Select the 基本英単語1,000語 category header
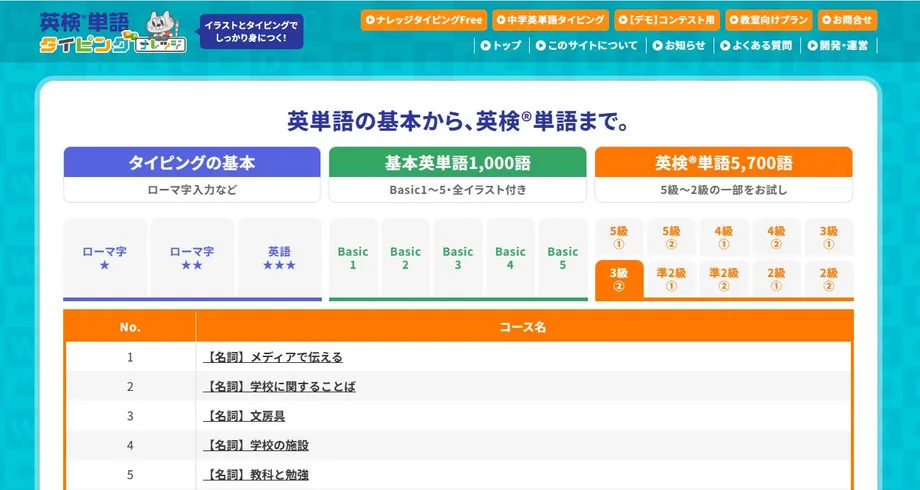 458,163
